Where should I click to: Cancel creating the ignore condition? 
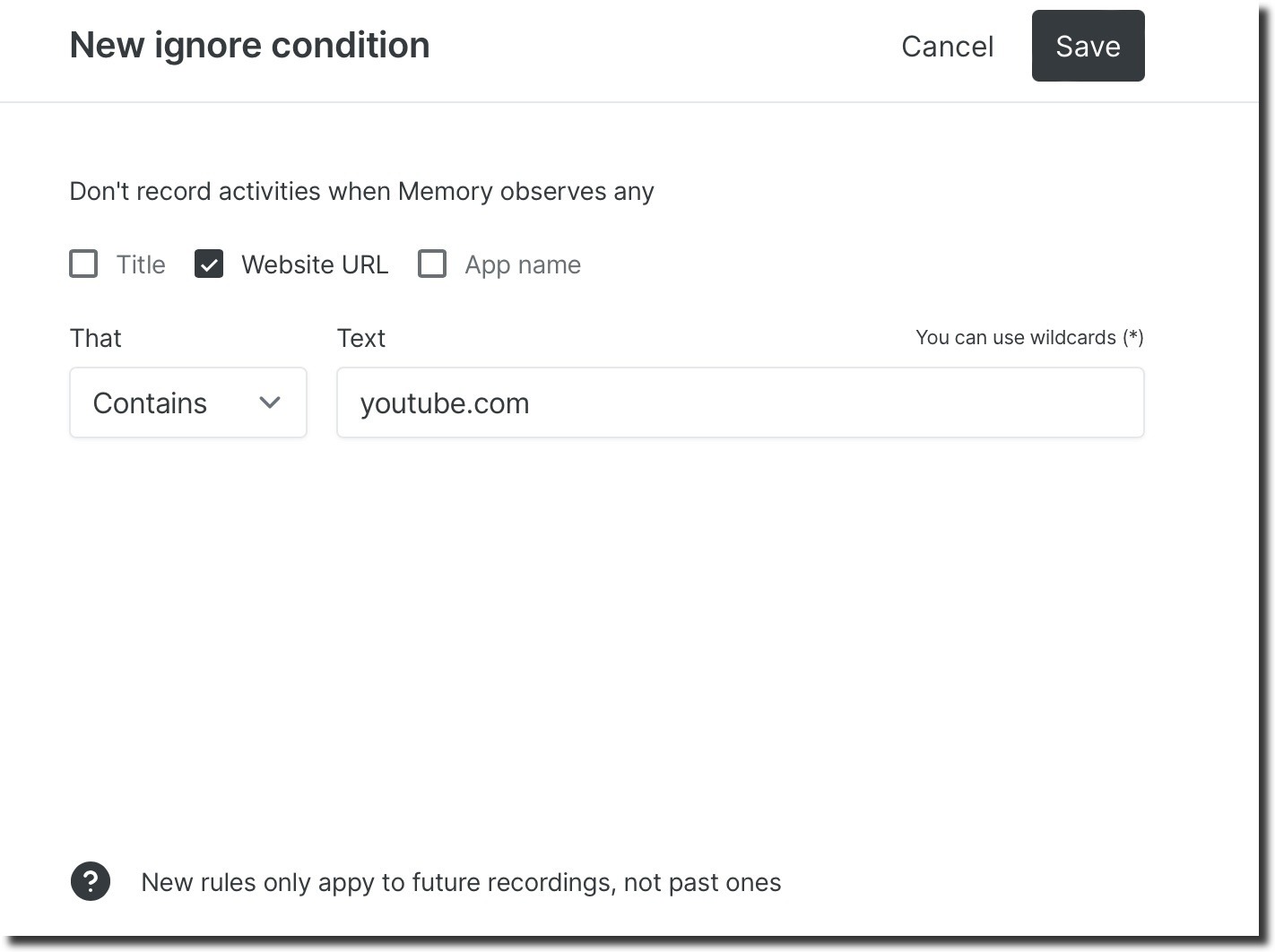coord(947,46)
